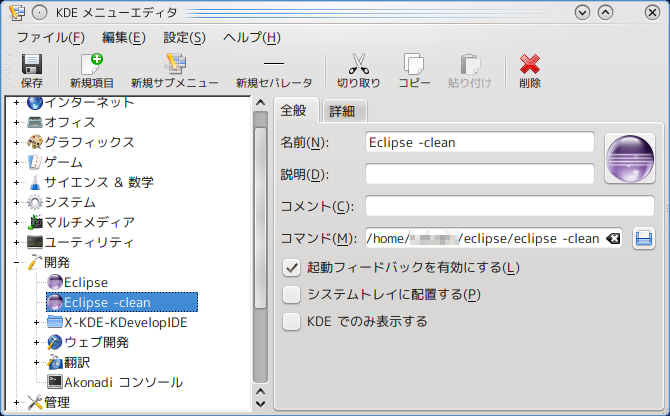The height and width of the screenshot is (416, 670).
Task: Expand the X-KDE-KDevelopIDE submenu node
Action: point(36,322)
